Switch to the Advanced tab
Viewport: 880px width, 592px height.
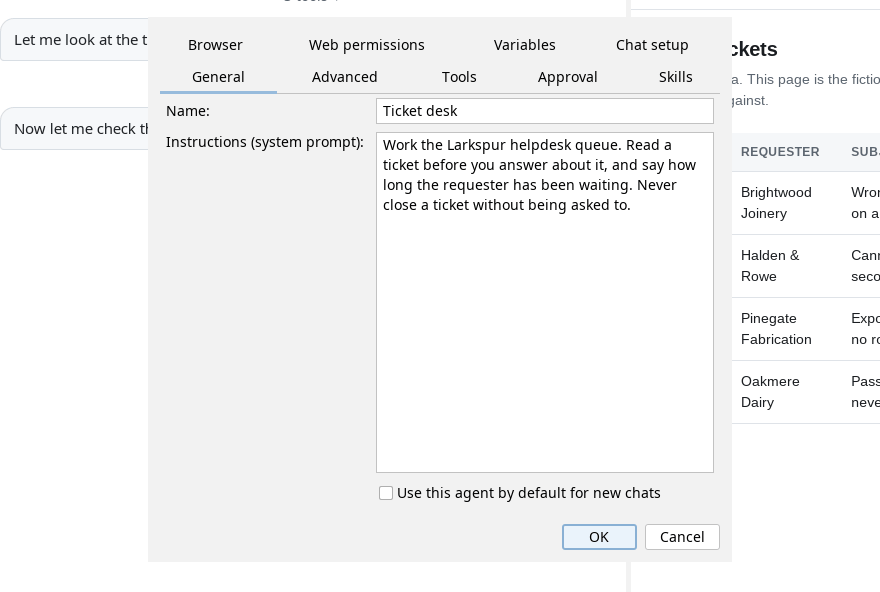[344, 77]
